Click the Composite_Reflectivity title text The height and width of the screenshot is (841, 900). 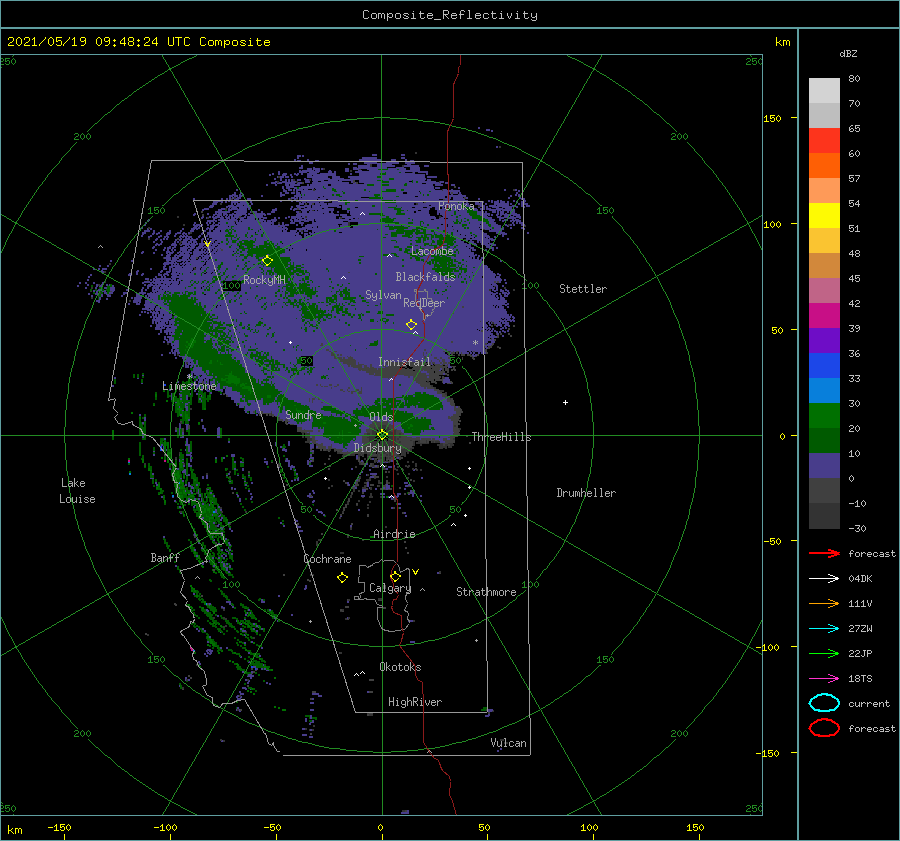tap(450, 15)
